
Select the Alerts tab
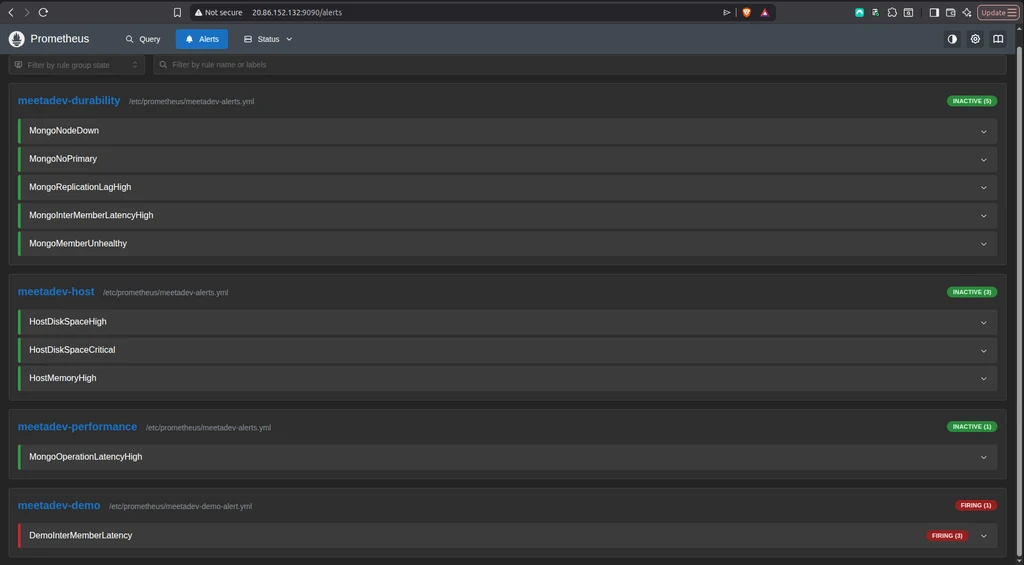pyautogui.click(x=202, y=39)
